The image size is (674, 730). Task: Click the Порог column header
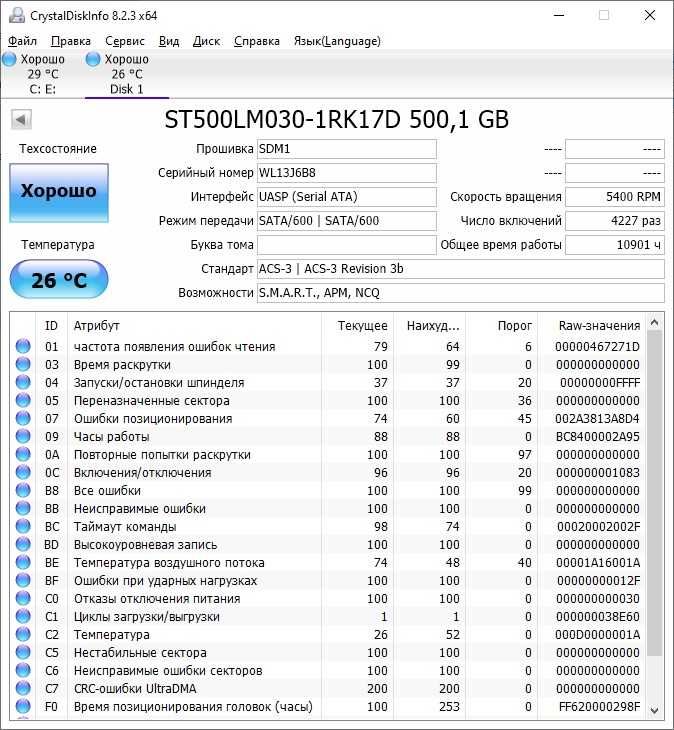[502, 325]
